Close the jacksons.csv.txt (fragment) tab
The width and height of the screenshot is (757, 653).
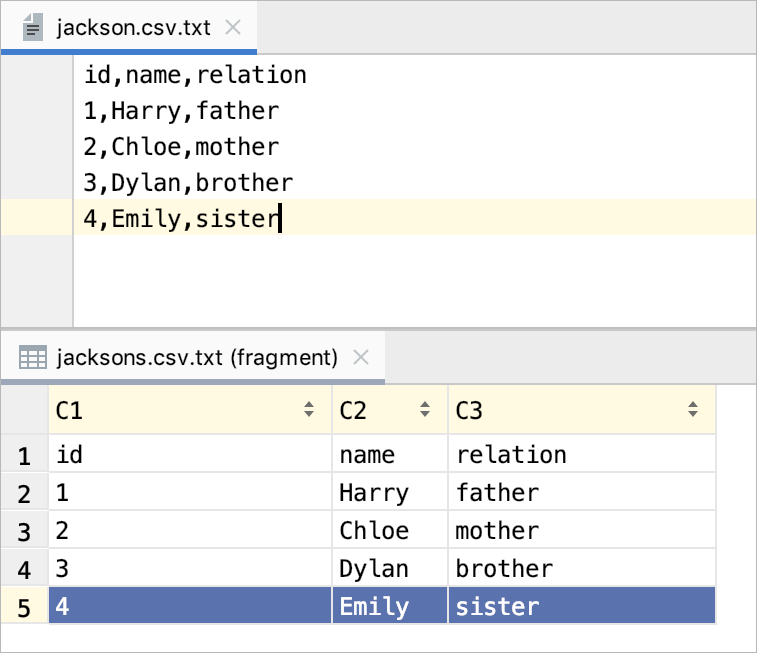362,357
